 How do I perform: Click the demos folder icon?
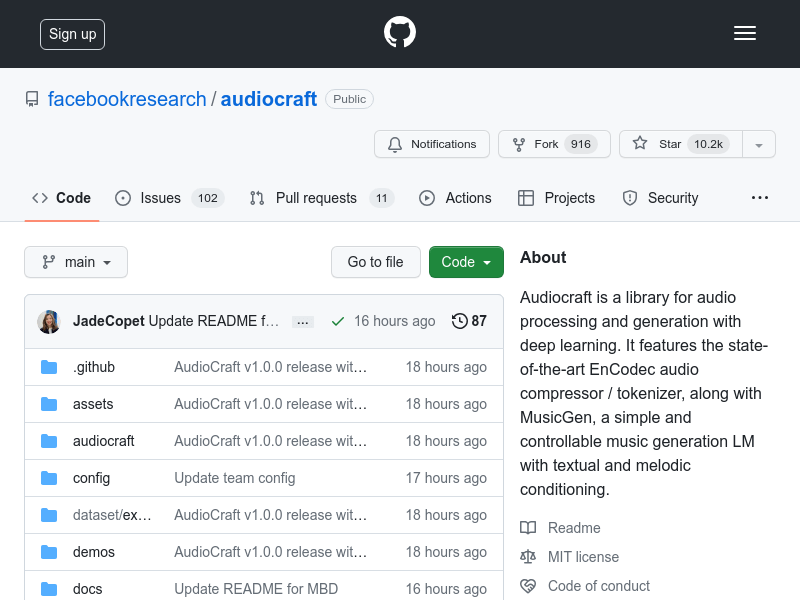click(x=49, y=552)
